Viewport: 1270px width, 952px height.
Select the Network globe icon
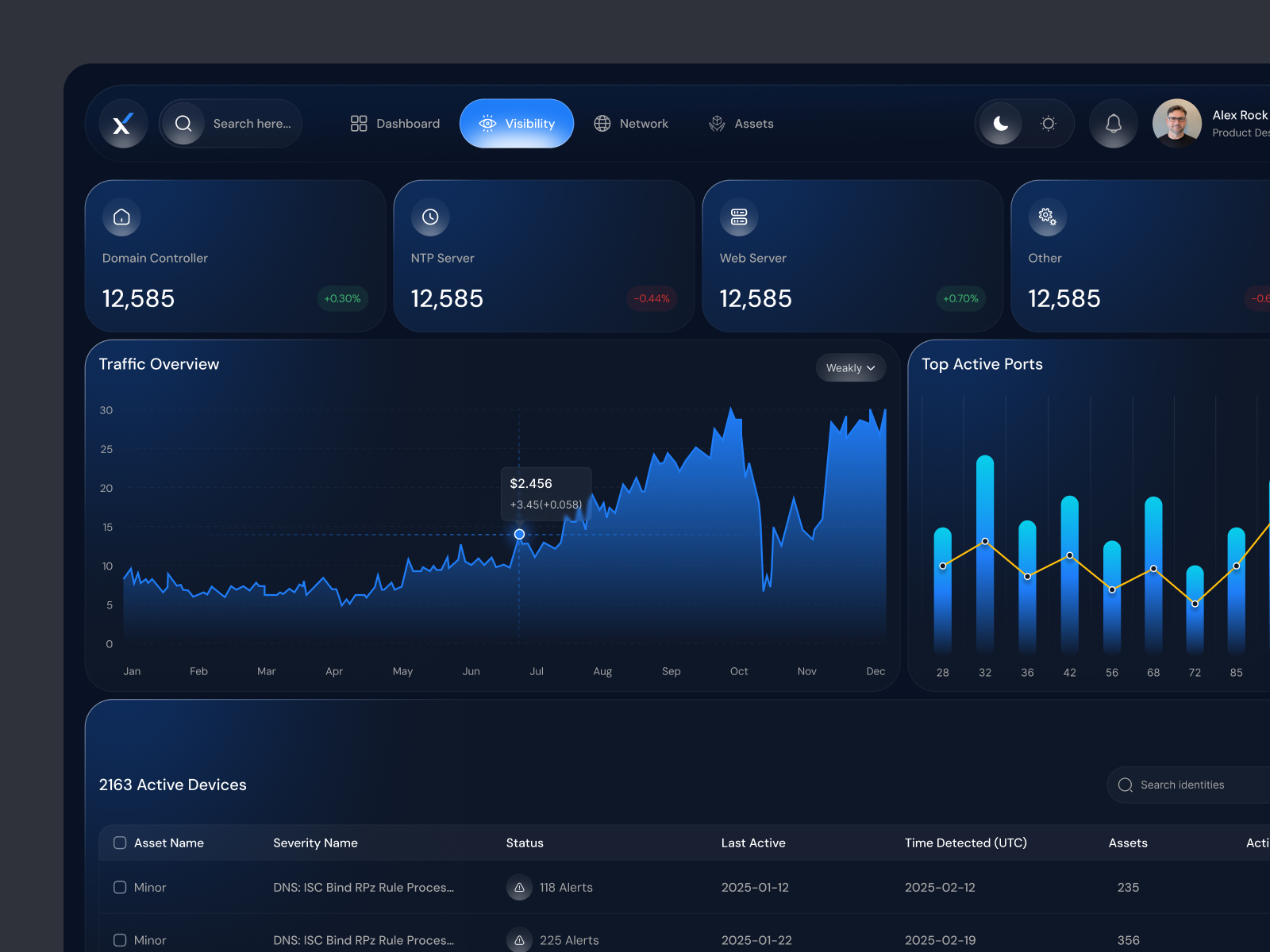click(x=602, y=123)
